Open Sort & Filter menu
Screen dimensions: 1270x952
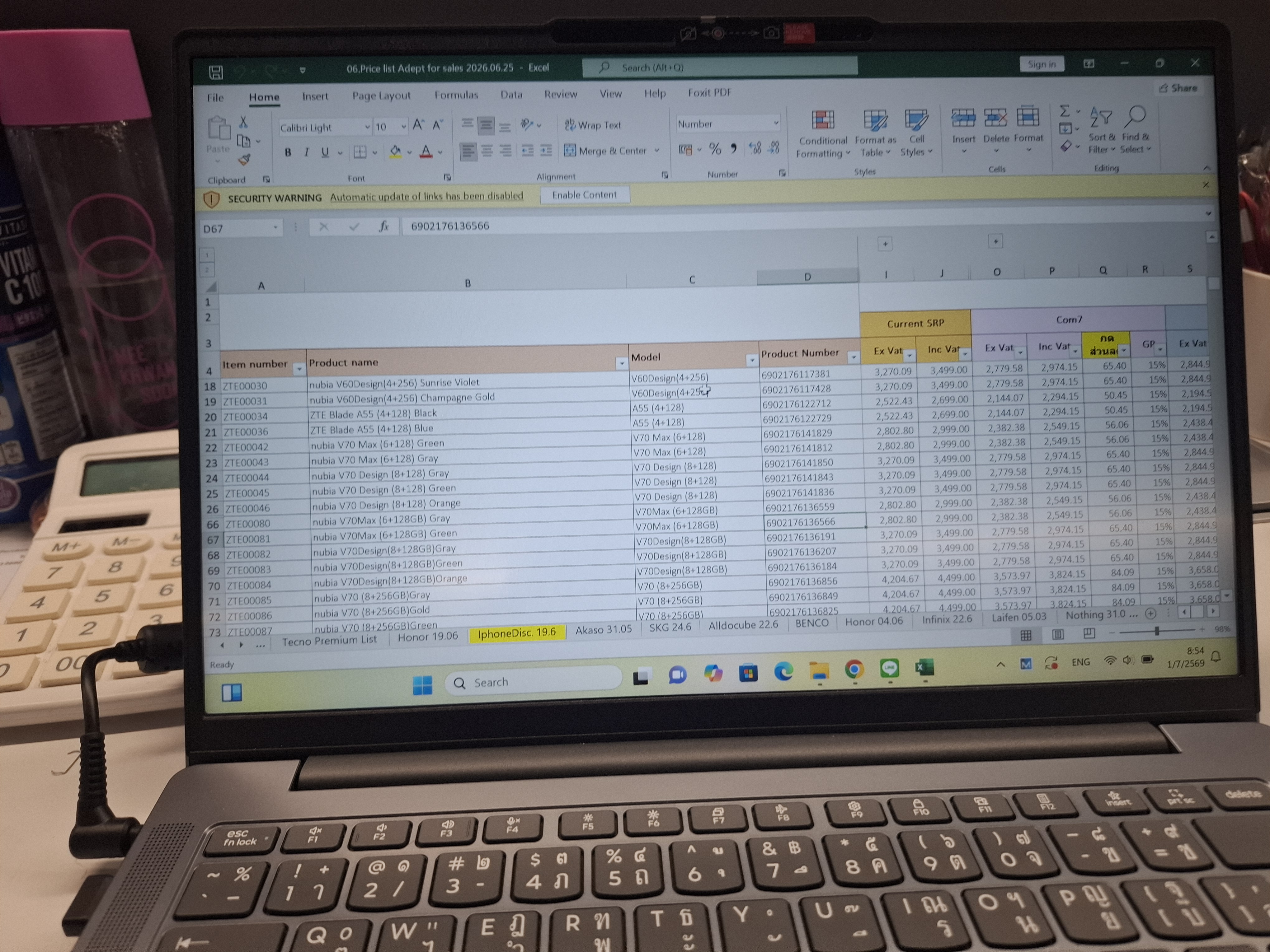[x=1101, y=130]
